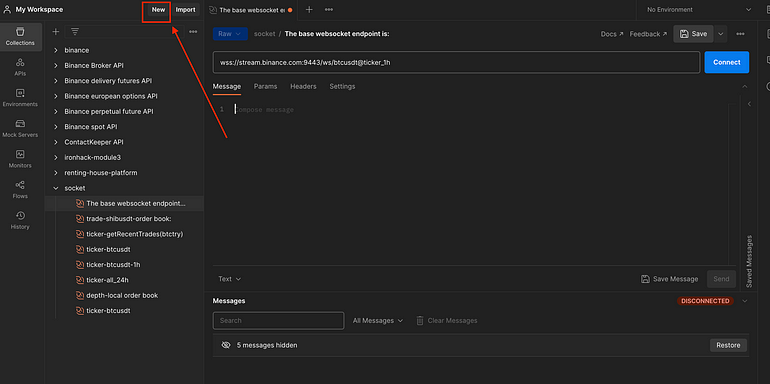Open the Environments sidebar section
Viewport: 770px width, 384px height.
click(x=20, y=98)
